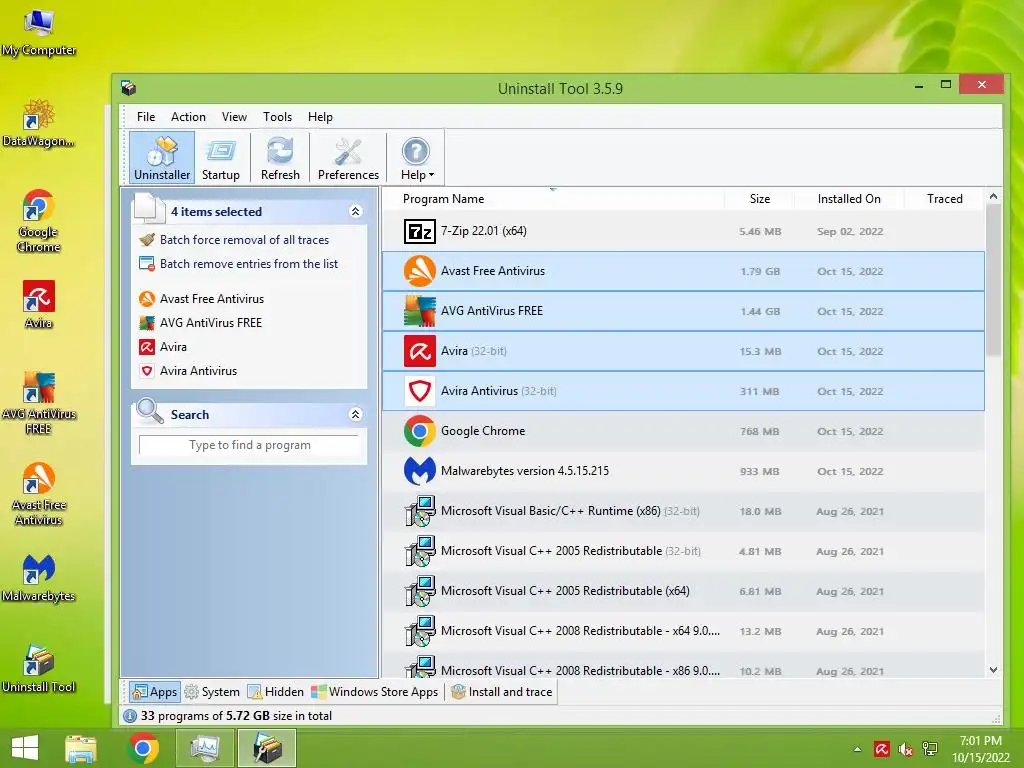Select the Uninstaller toolbar icon
Image resolution: width=1024 pixels, height=768 pixels.
pos(162,157)
